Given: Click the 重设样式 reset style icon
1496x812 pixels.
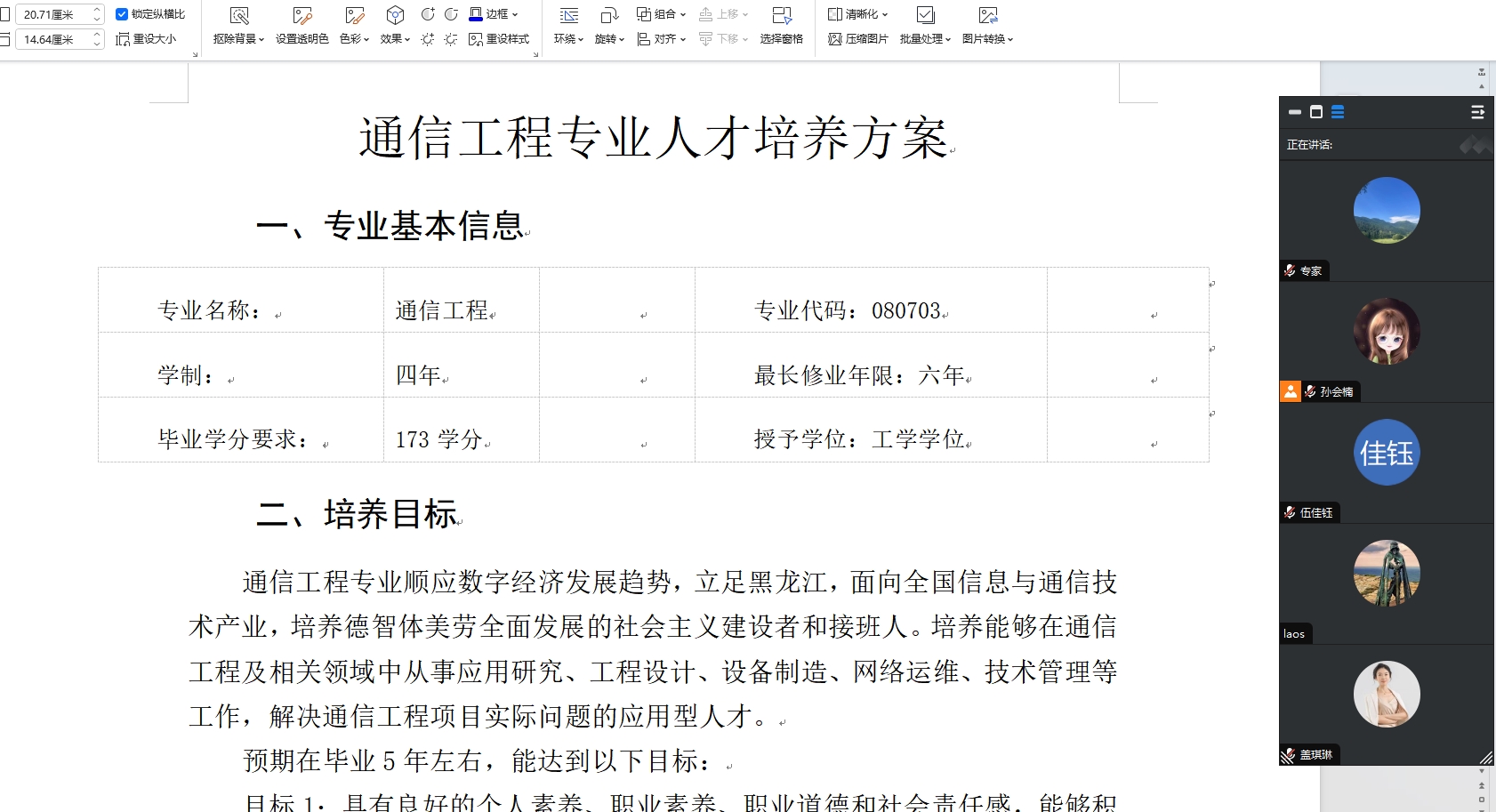Looking at the screenshot, I should click(x=499, y=39).
